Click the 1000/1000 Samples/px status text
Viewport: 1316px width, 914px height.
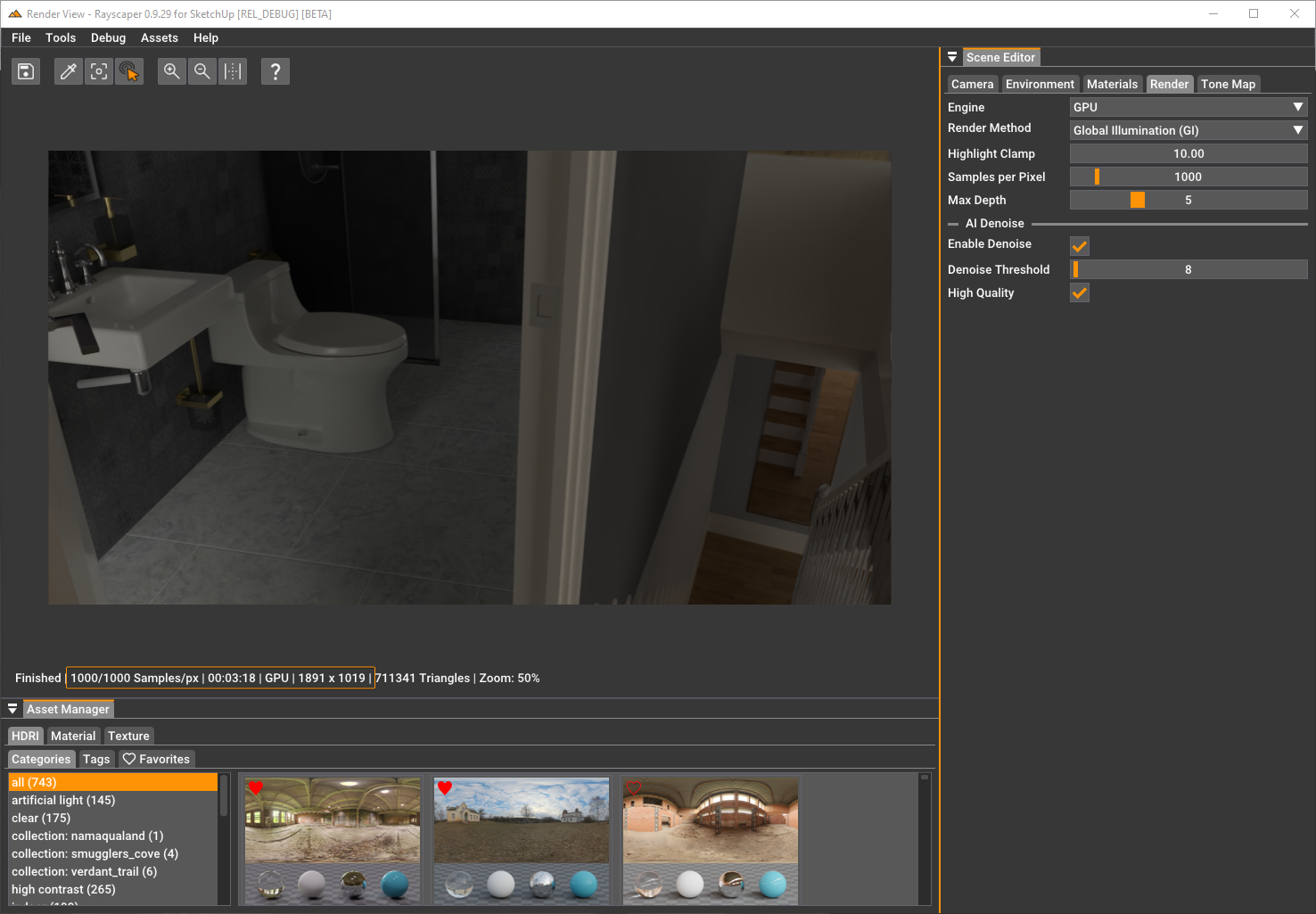[x=135, y=678]
